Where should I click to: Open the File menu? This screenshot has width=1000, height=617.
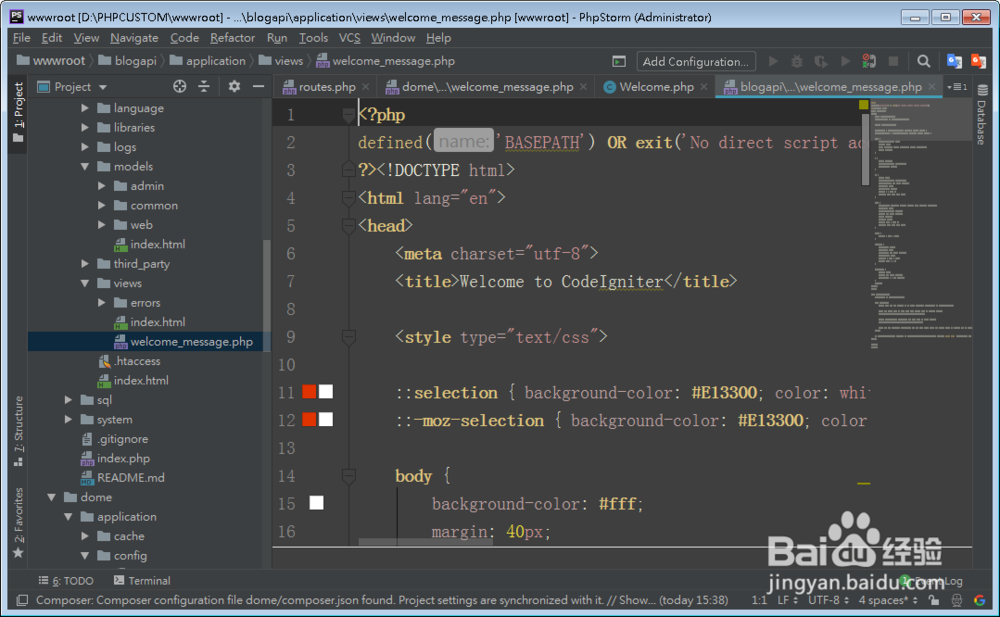(x=22, y=38)
